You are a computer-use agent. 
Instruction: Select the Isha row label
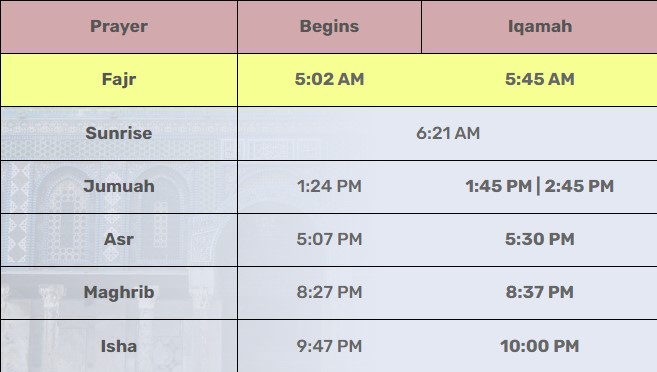coord(119,346)
